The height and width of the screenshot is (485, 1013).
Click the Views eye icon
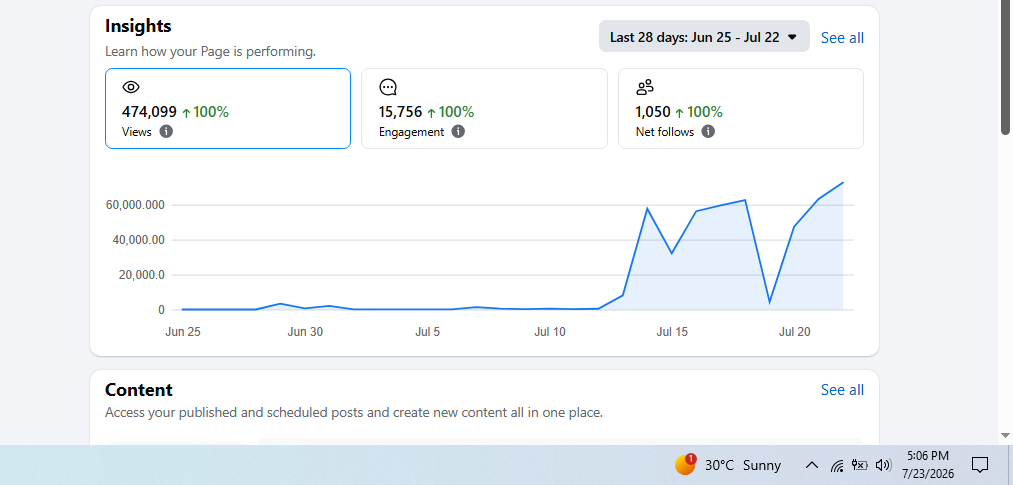131,87
